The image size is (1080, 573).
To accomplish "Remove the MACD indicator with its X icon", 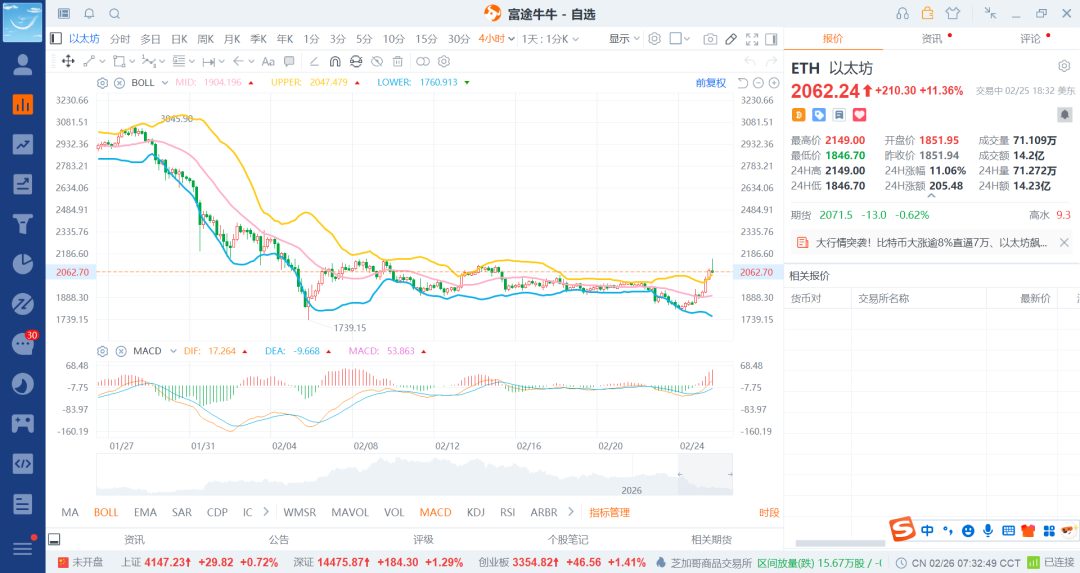I will (119, 351).
